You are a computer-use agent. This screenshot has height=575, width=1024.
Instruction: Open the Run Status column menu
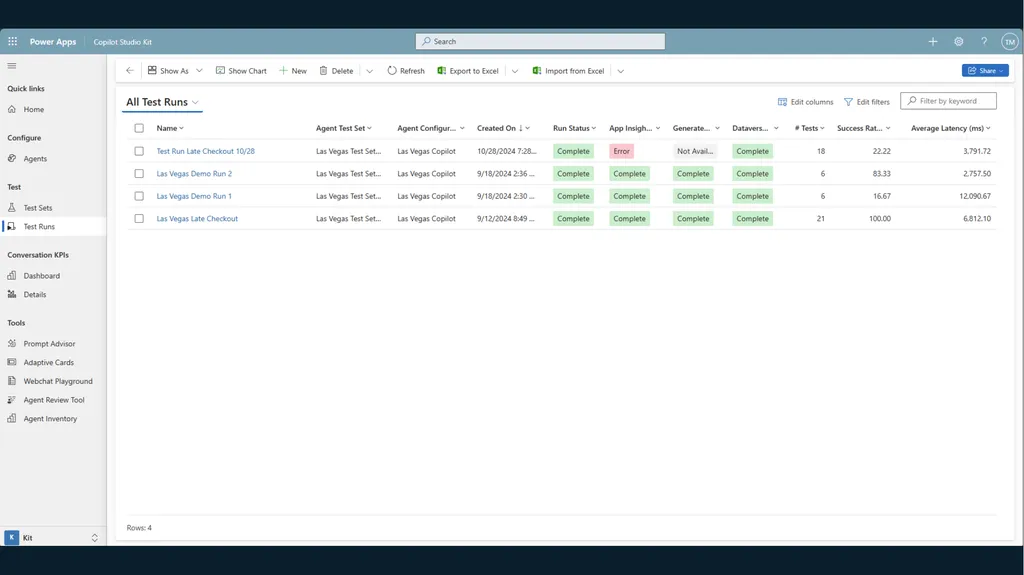574,128
